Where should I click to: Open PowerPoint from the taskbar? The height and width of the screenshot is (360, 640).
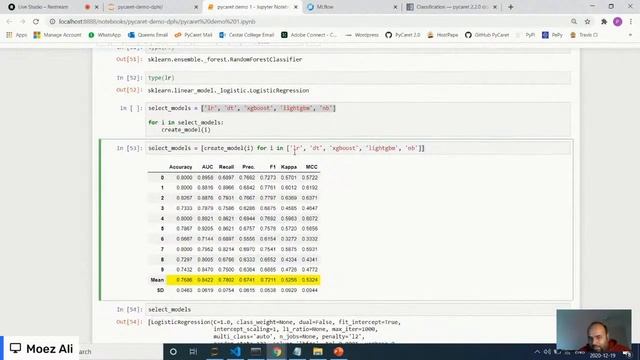tap(338, 351)
